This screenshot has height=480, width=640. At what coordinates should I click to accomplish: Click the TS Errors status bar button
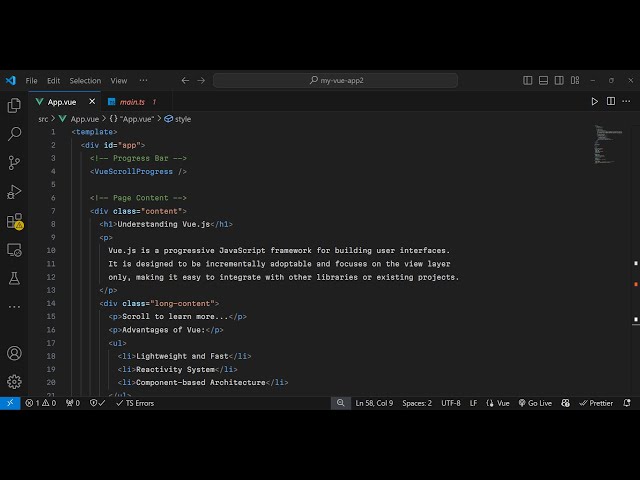pyautogui.click(x=134, y=403)
